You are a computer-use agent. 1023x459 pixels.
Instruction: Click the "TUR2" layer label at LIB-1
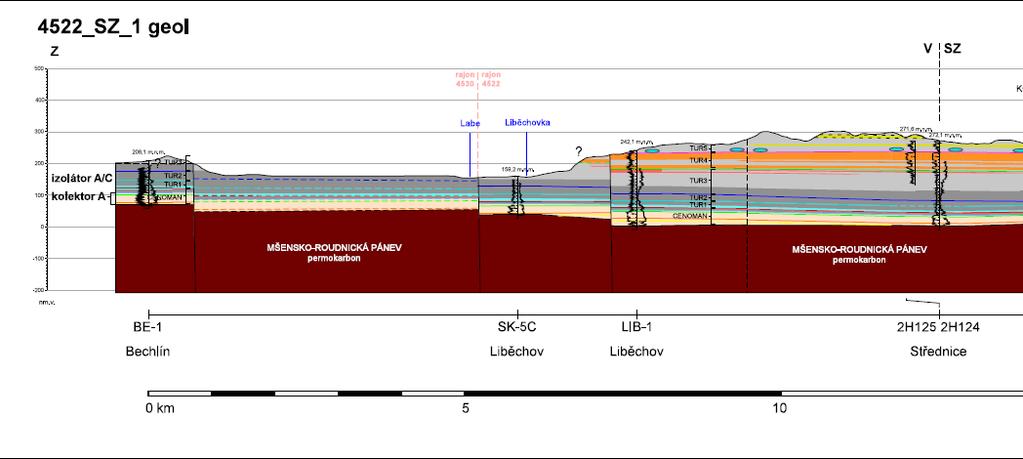pyautogui.click(x=698, y=197)
